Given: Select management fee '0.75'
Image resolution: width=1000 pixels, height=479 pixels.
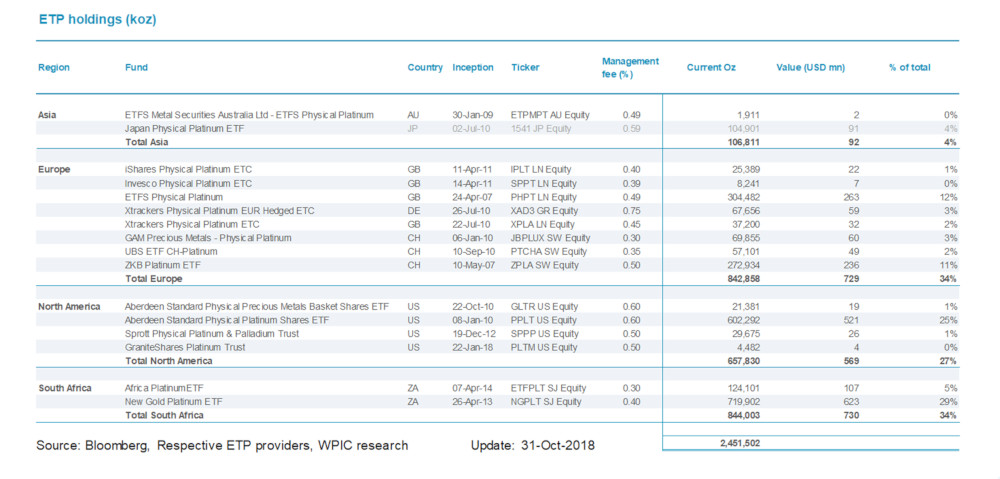Looking at the screenshot, I should pyautogui.click(x=631, y=210).
